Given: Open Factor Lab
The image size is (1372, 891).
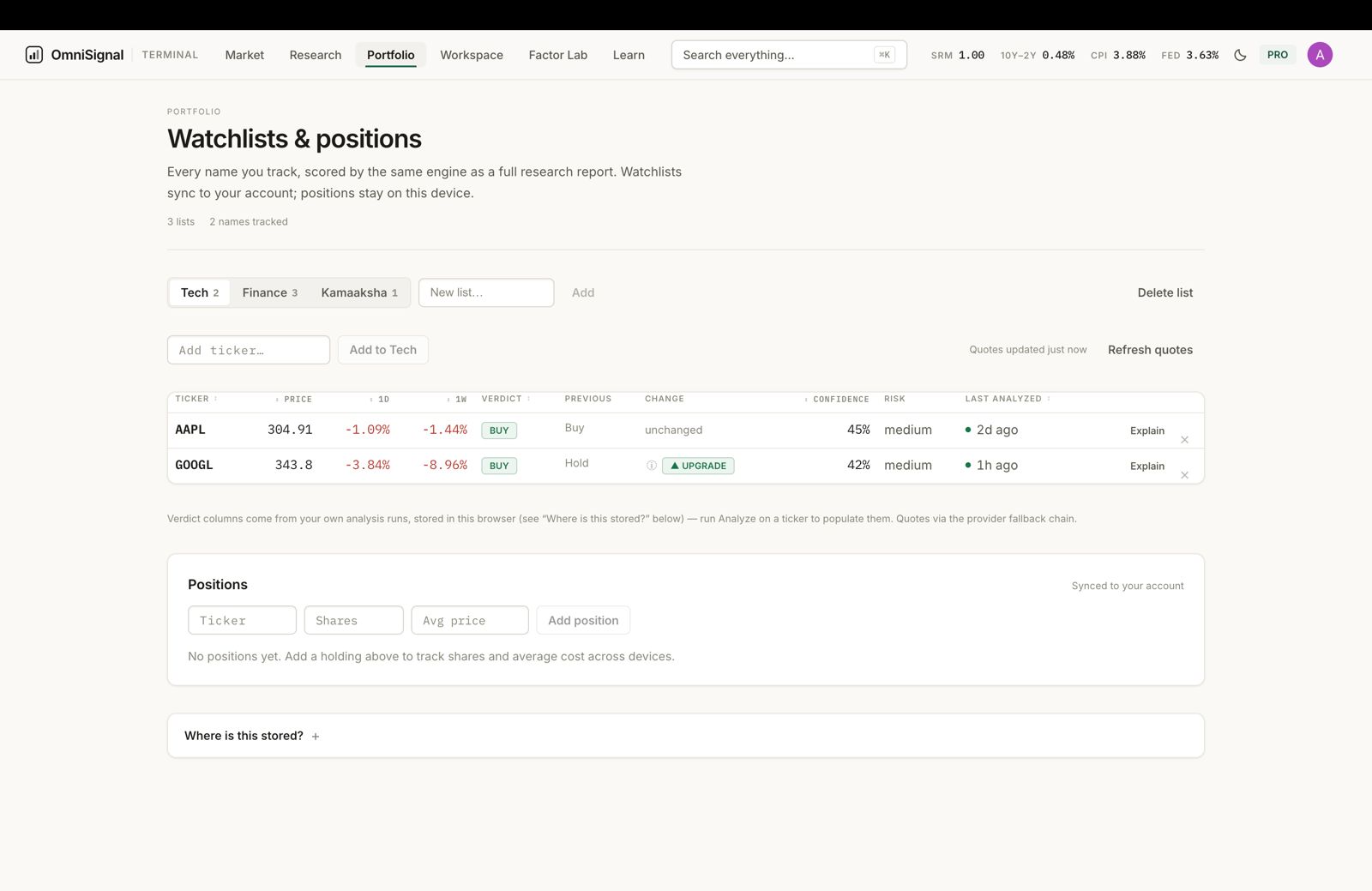Looking at the screenshot, I should 558,55.
